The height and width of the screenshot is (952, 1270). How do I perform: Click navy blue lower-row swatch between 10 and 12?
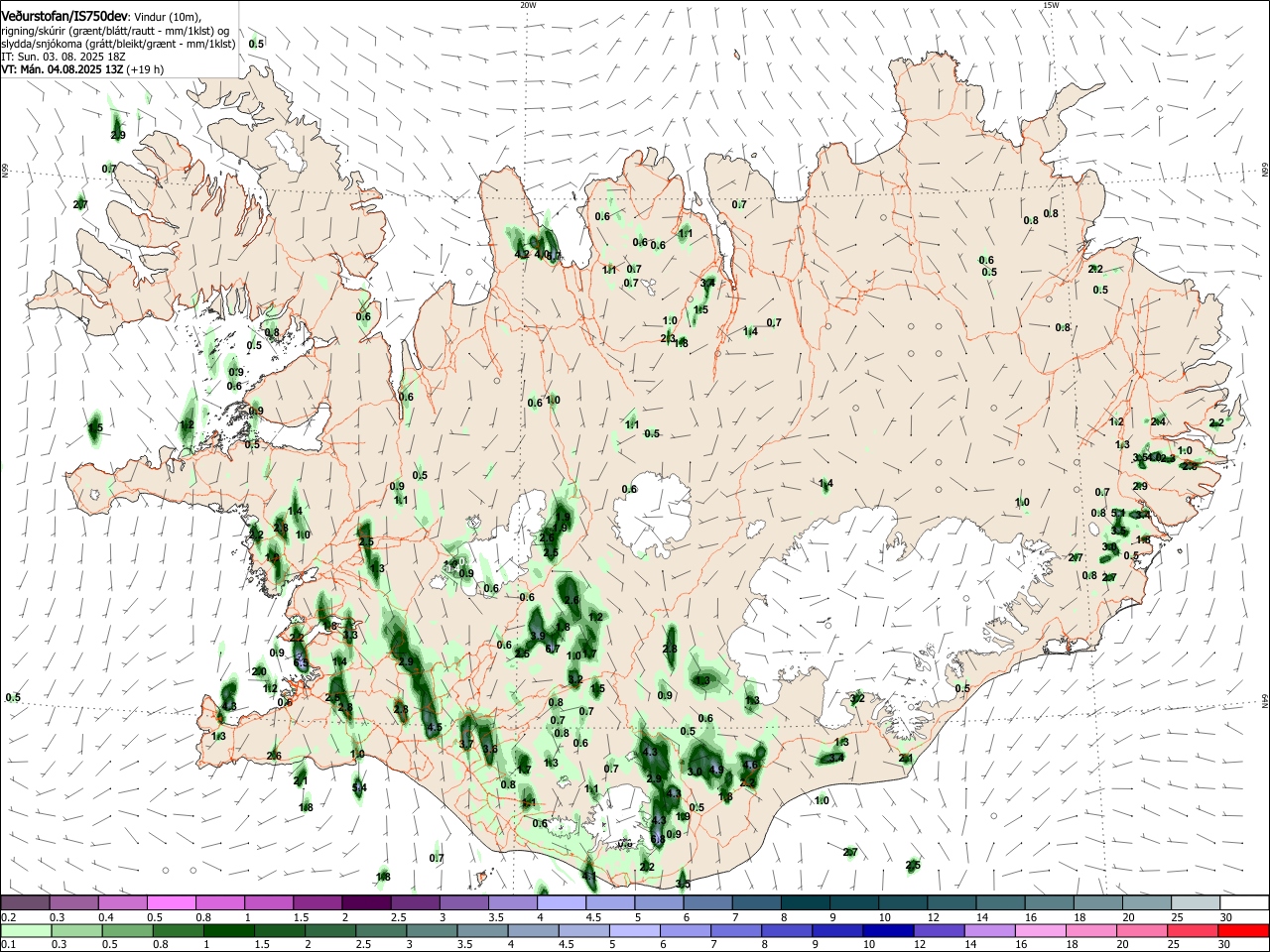[888, 931]
